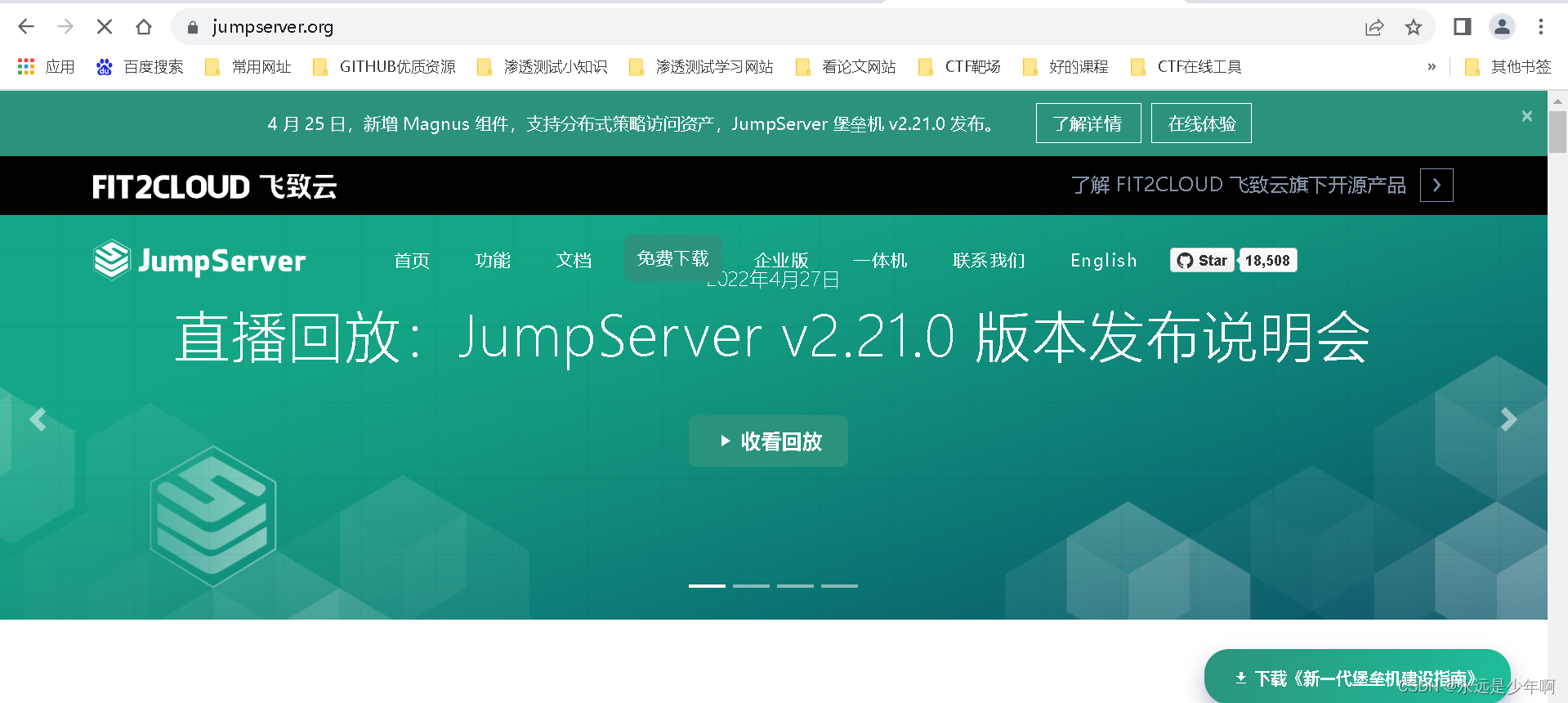This screenshot has height=703, width=1568.
Task: Select 免费下载 in navigation
Action: [673, 258]
